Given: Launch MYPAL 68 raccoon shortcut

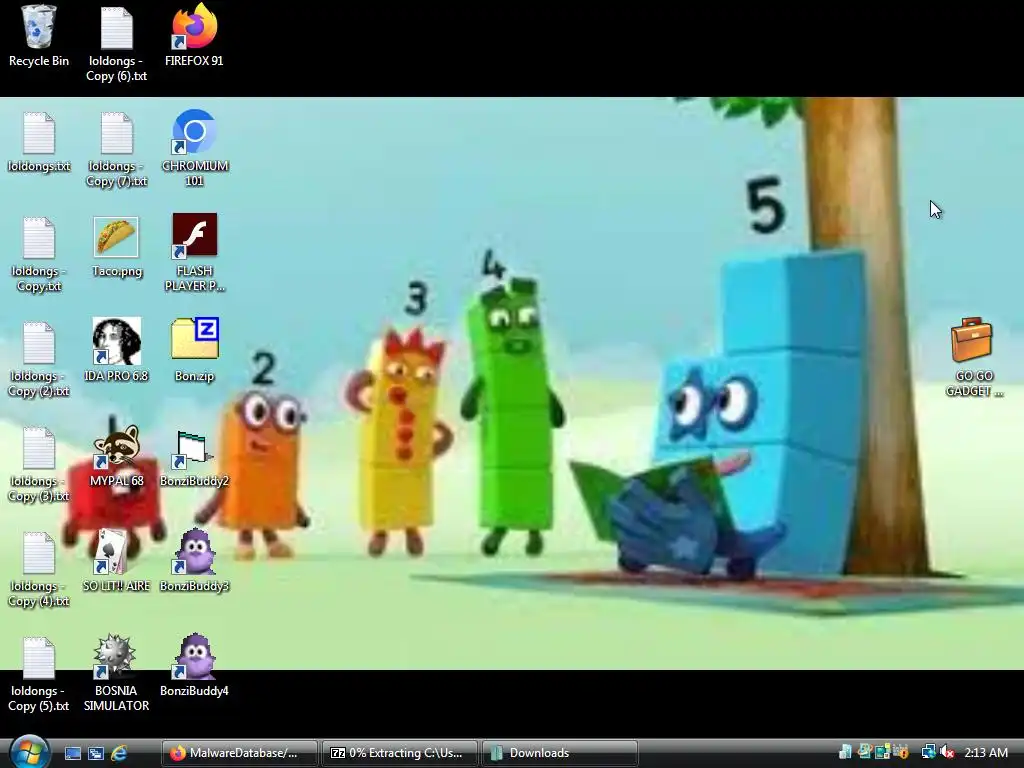Looking at the screenshot, I should tap(116, 456).
